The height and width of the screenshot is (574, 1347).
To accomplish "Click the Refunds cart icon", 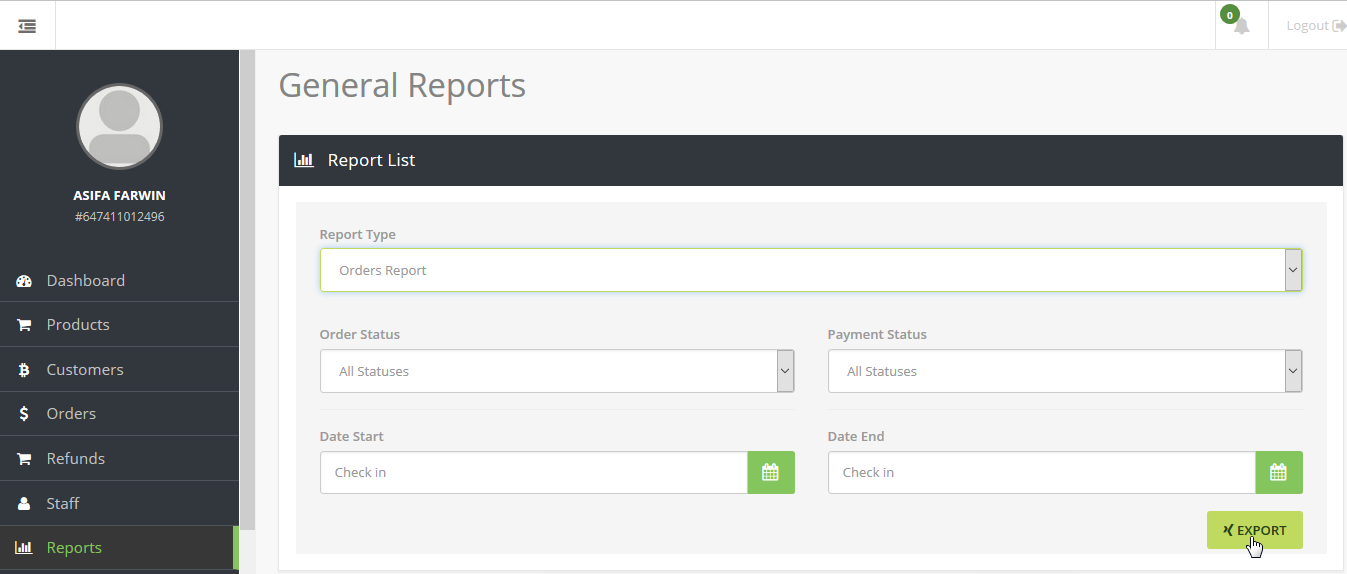I will (24, 459).
